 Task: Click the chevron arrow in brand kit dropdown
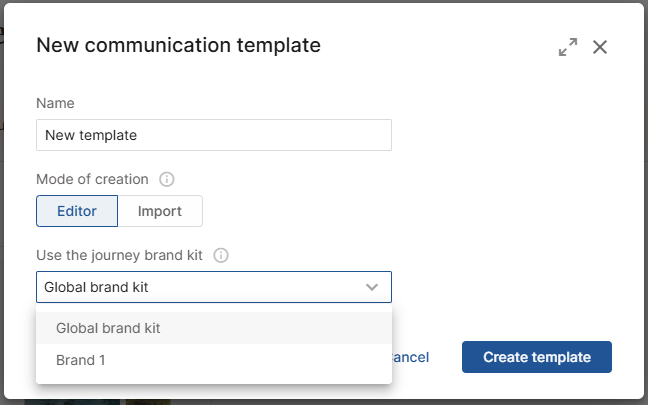(372, 287)
